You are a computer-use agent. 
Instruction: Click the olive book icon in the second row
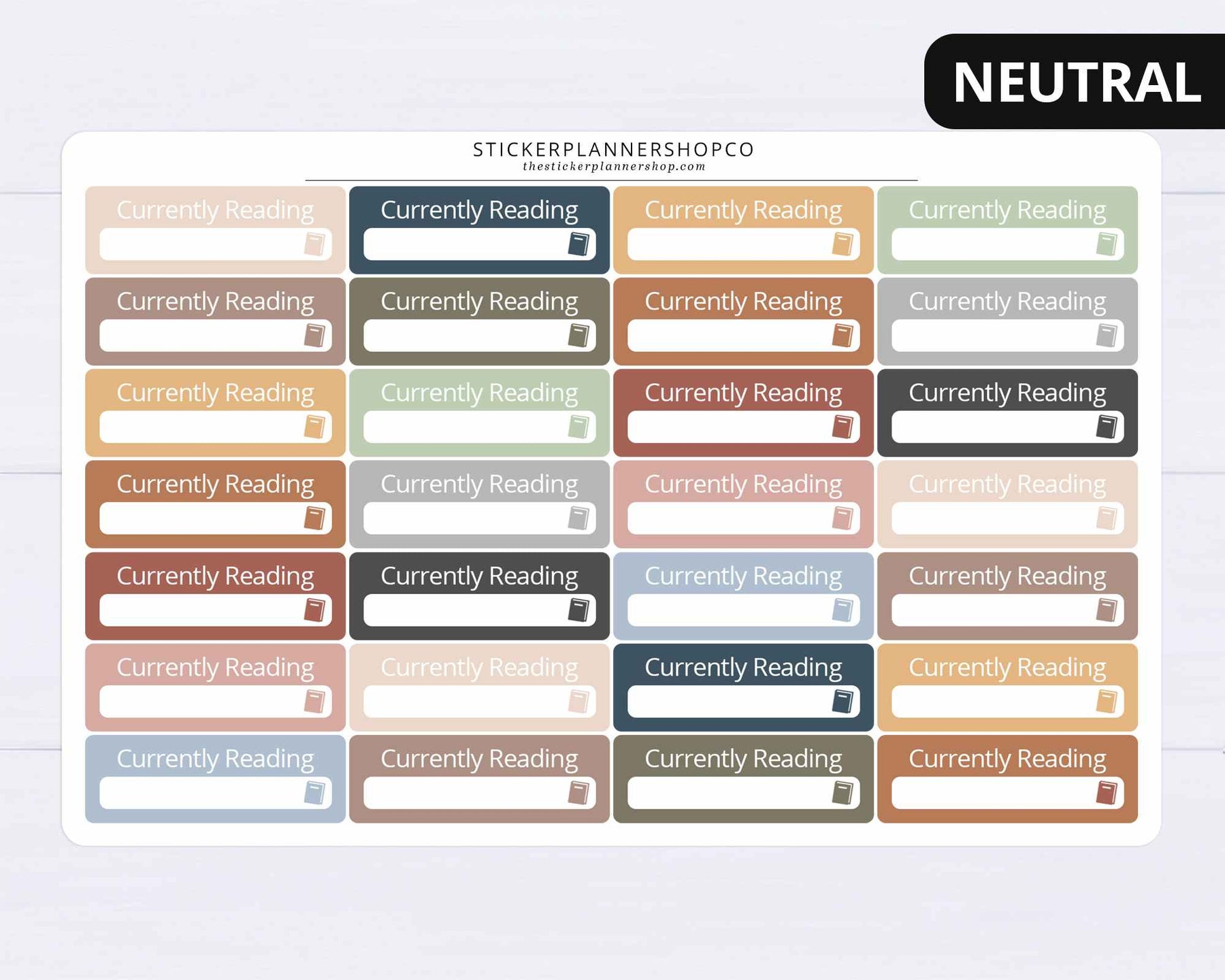tap(578, 336)
